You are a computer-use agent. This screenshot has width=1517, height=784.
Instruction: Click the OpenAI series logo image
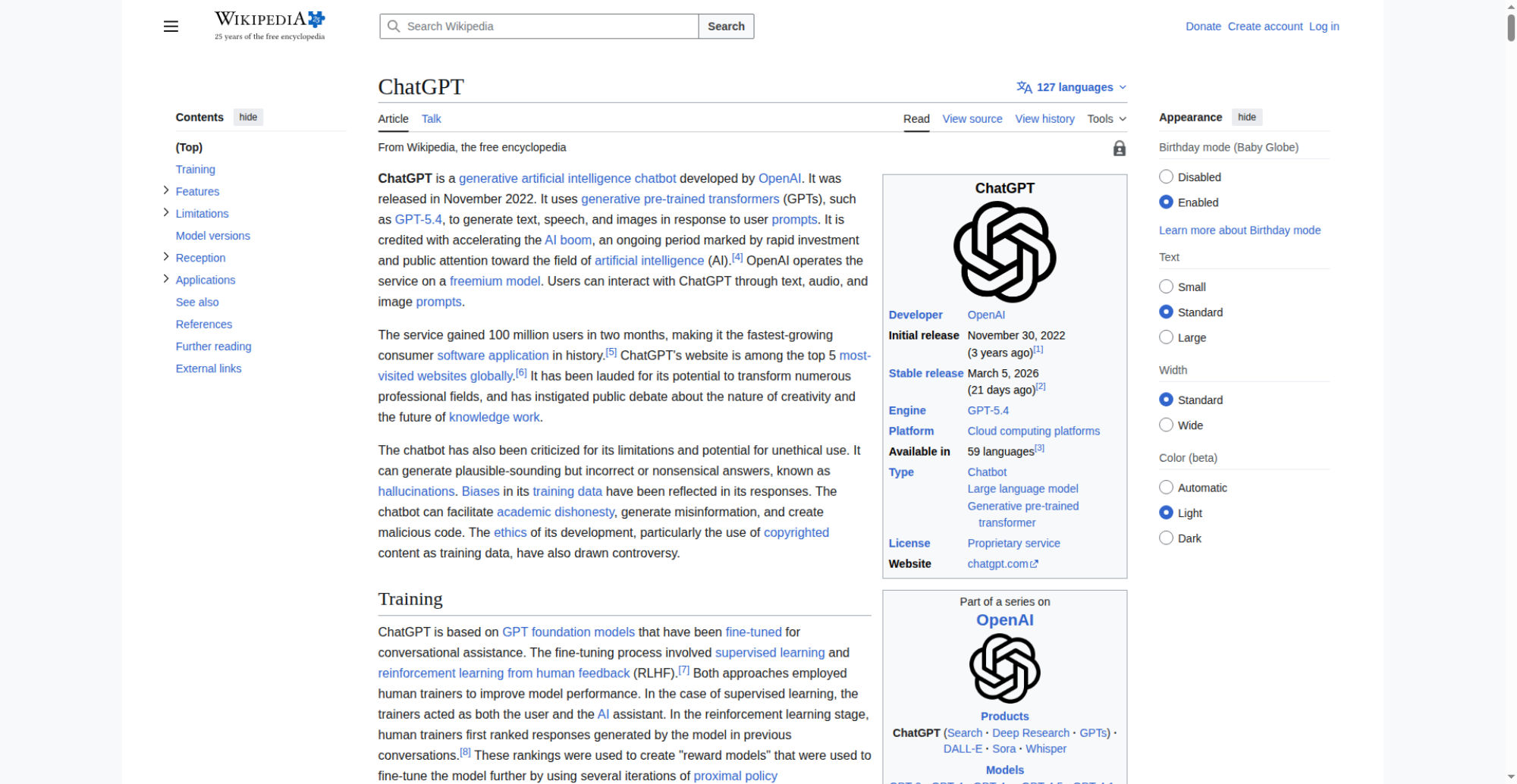(x=1004, y=668)
